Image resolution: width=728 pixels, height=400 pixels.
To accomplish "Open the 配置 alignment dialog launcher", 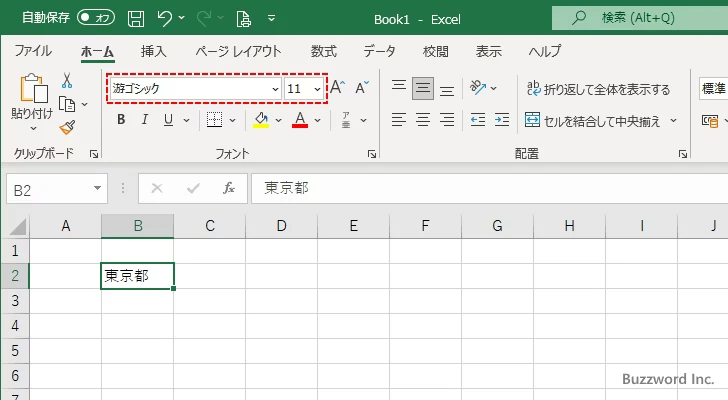I will point(683,154).
